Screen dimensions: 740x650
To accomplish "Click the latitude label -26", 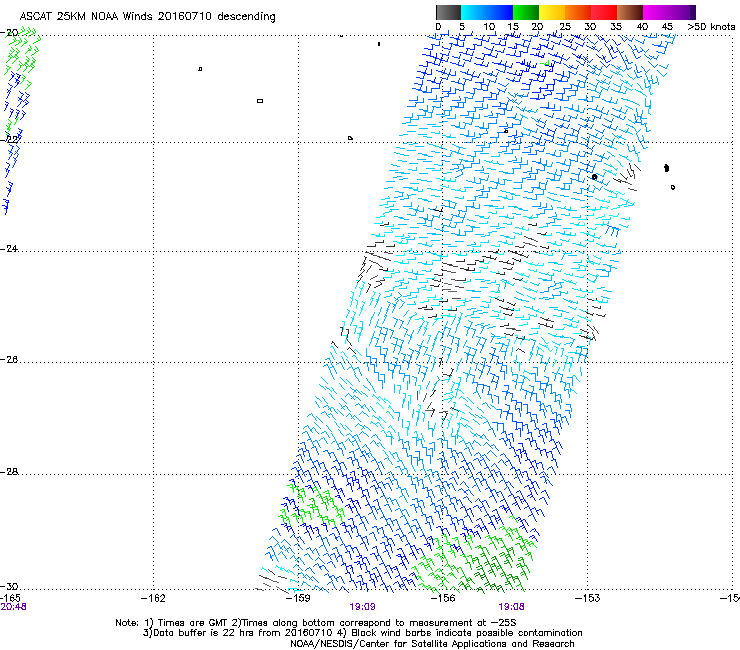I will [x=9, y=359].
